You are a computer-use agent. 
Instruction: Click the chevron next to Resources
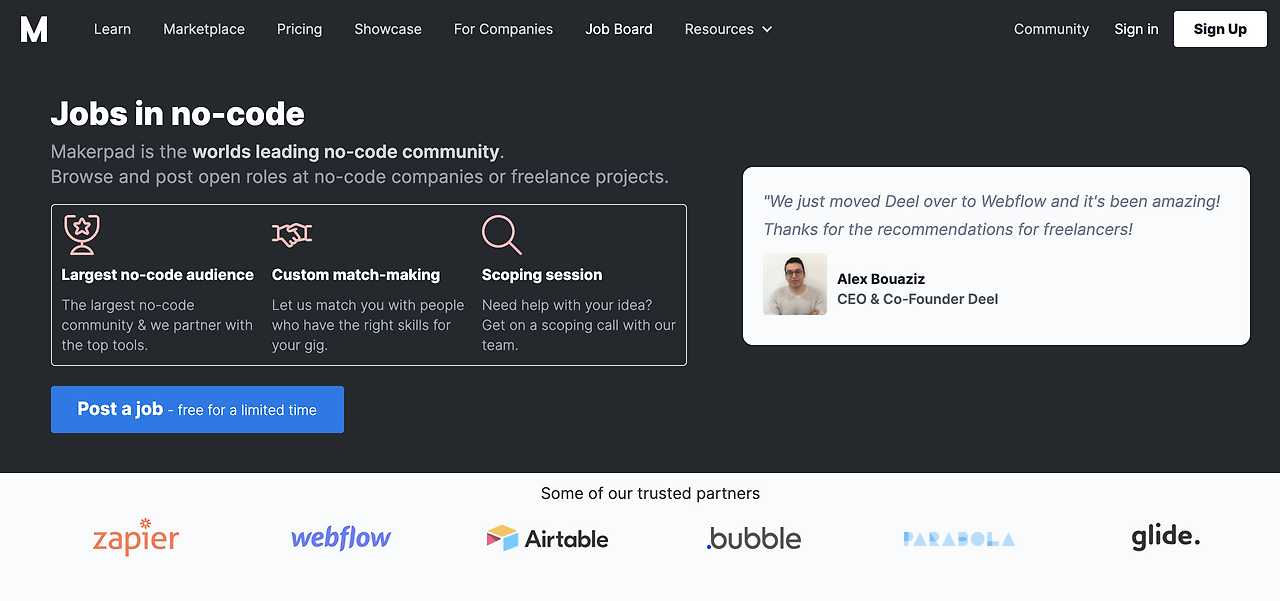[767, 29]
